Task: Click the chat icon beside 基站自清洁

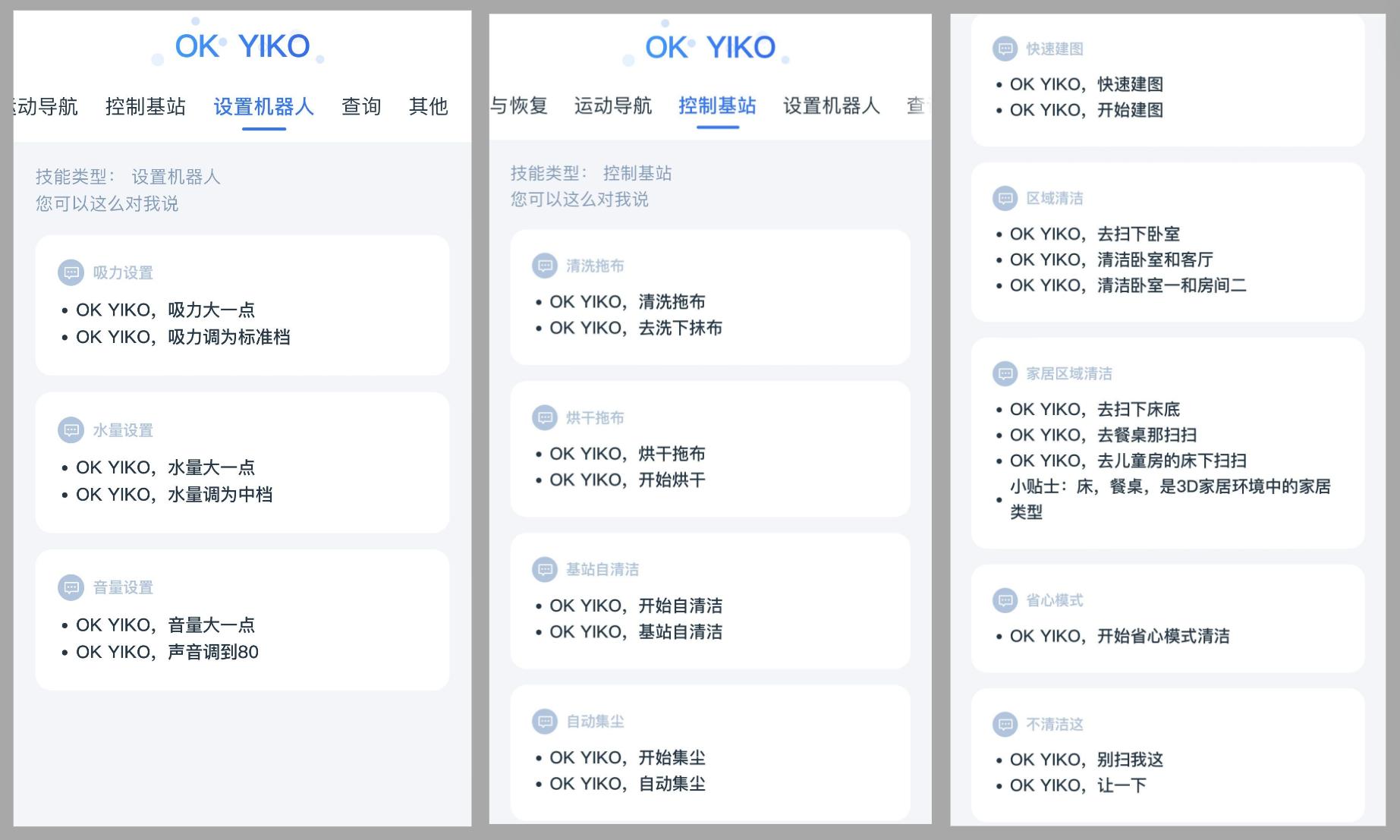Action: (545, 569)
